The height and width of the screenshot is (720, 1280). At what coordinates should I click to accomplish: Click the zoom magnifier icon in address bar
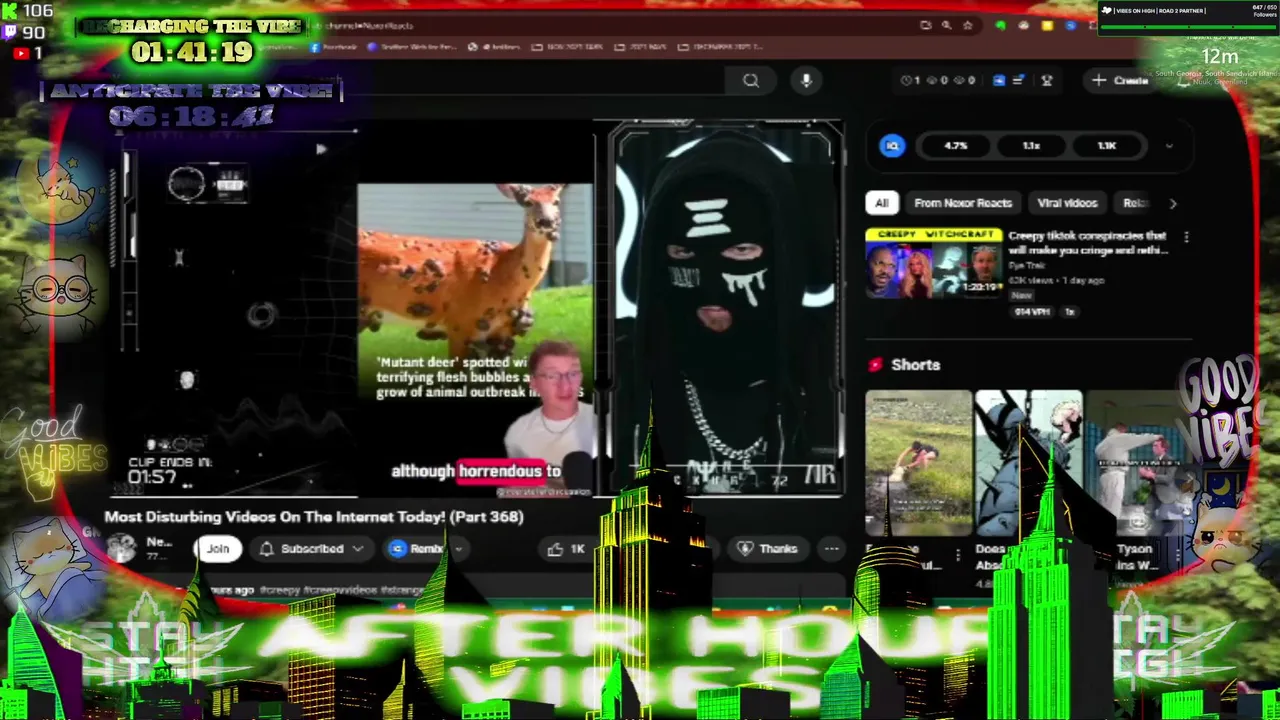[946, 25]
